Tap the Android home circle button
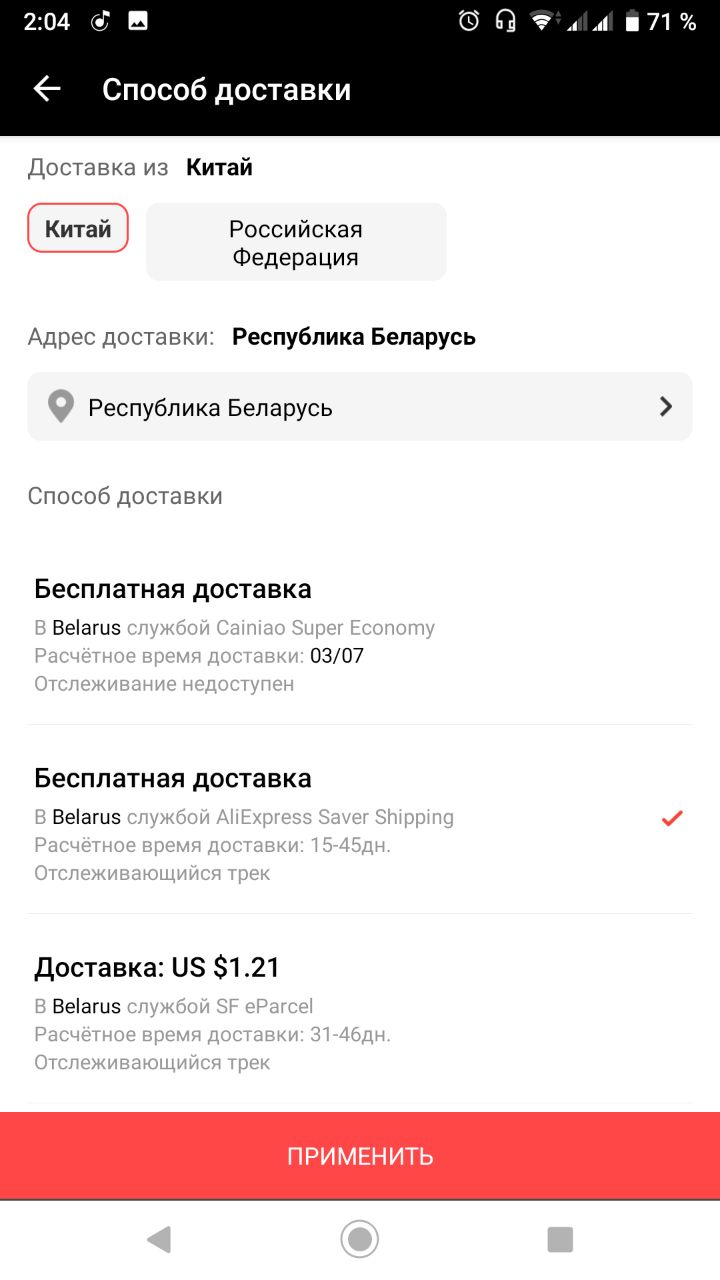The width and height of the screenshot is (720, 1280). (x=359, y=1240)
